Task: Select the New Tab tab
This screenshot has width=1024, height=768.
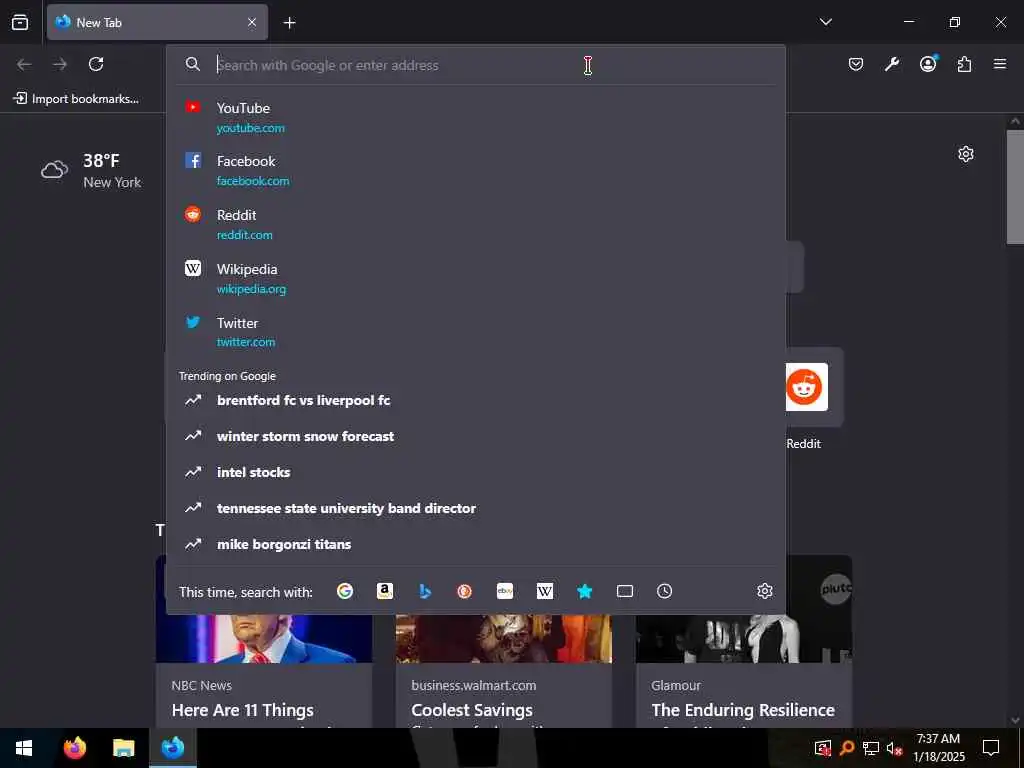Action: (157, 22)
